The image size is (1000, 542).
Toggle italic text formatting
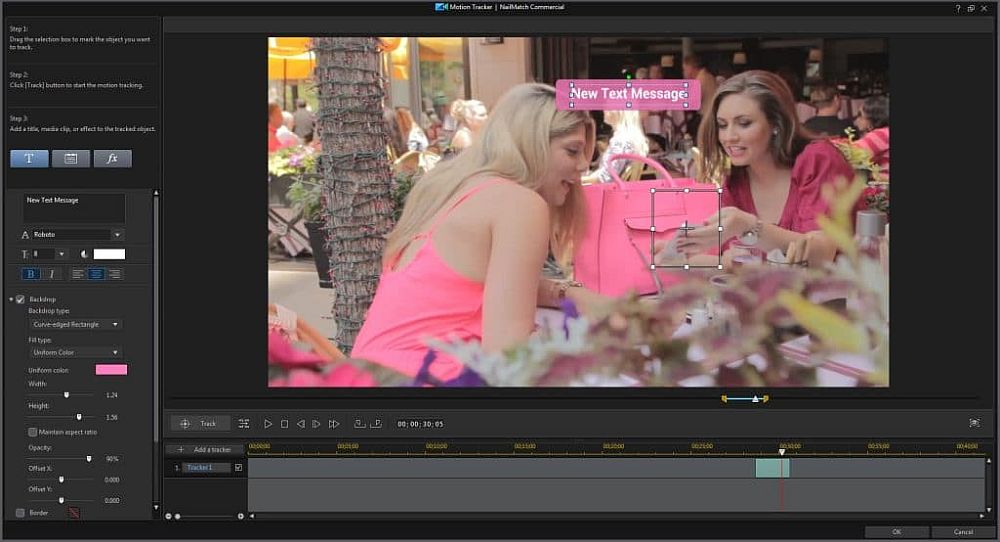[52, 274]
